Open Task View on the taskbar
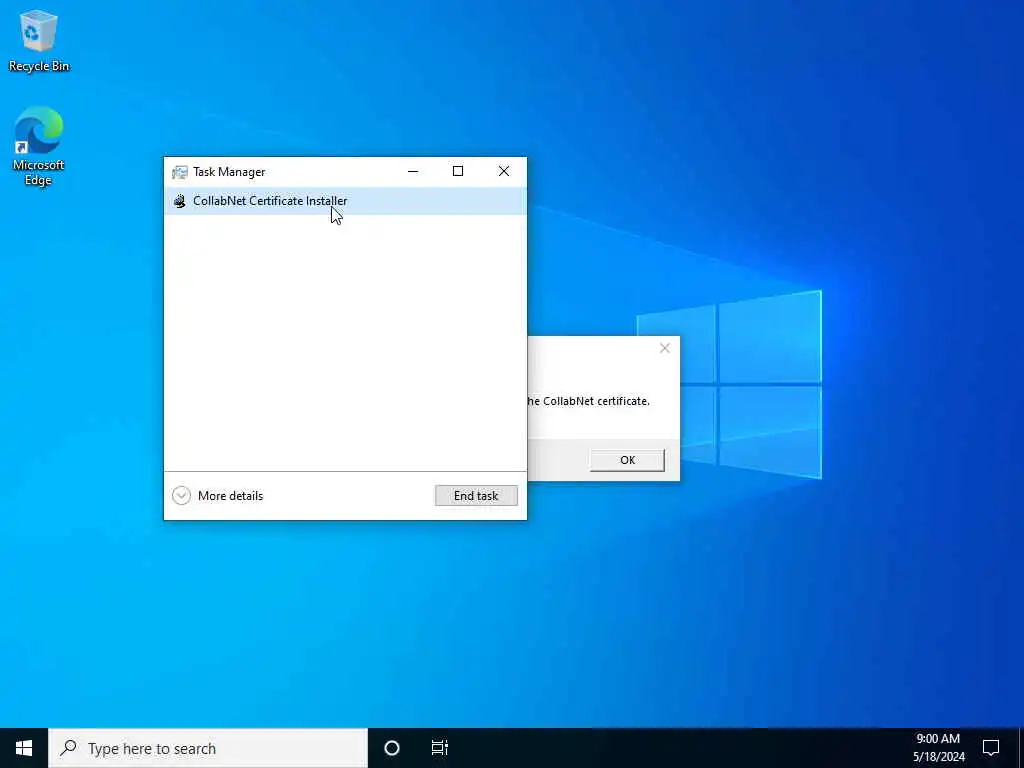This screenshot has width=1024, height=768. click(440, 748)
